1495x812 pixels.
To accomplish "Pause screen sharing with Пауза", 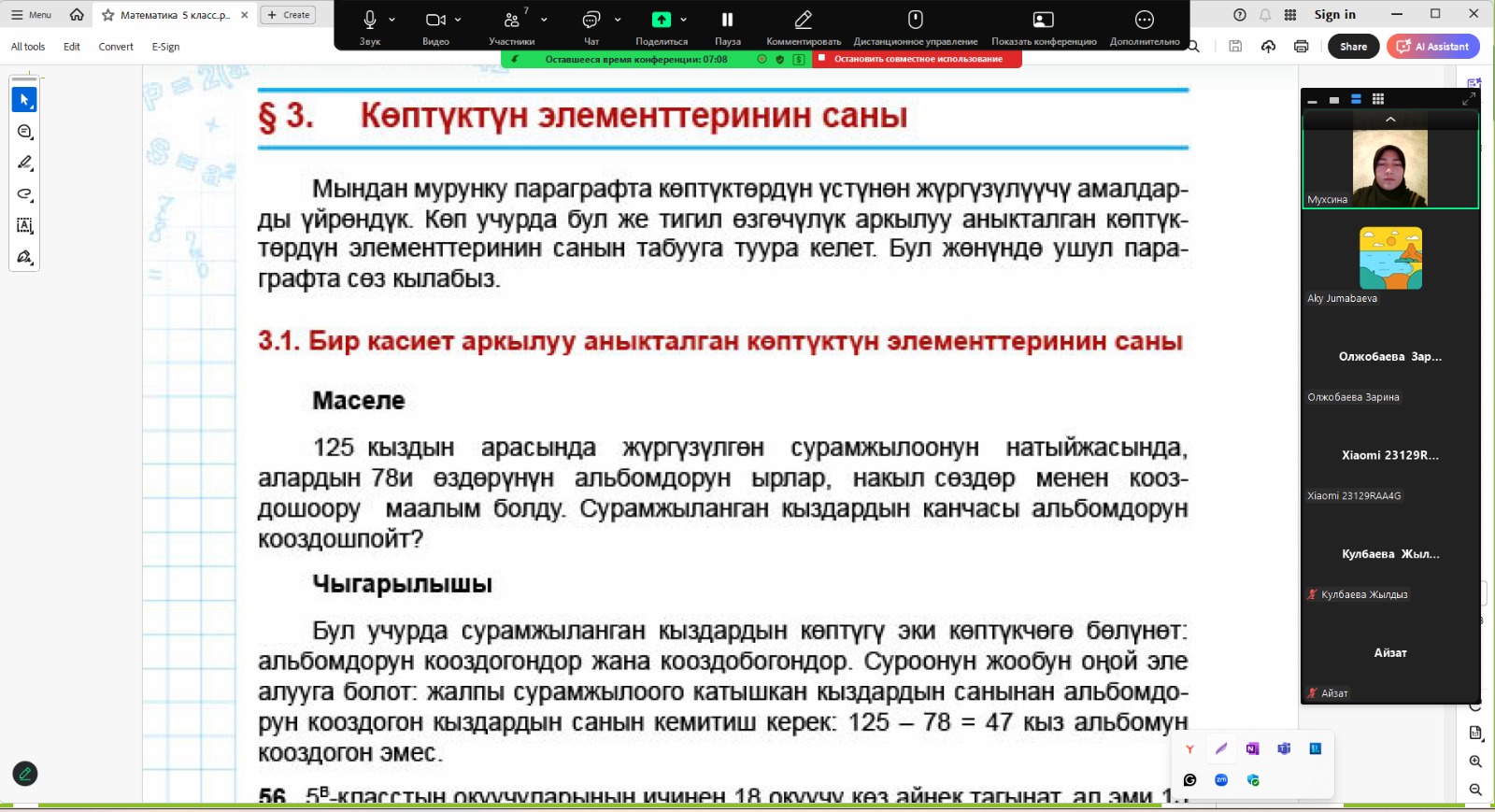I will pyautogui.click(x=727, y=20).
